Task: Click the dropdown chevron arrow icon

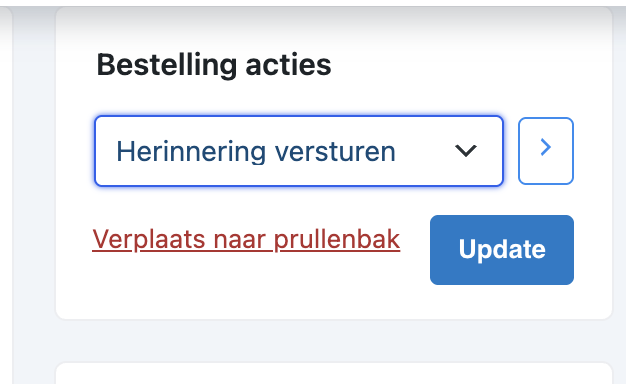Action: pos(466,150)
